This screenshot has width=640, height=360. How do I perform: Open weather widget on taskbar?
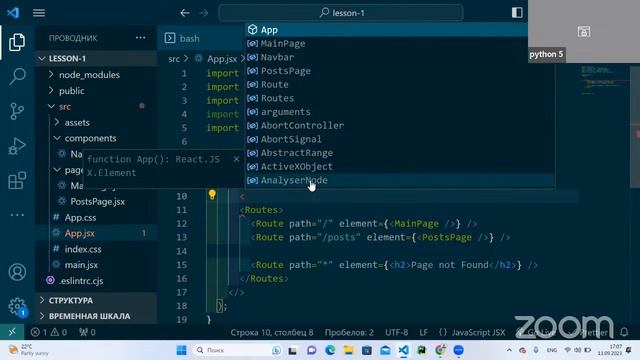pos(29,350)
